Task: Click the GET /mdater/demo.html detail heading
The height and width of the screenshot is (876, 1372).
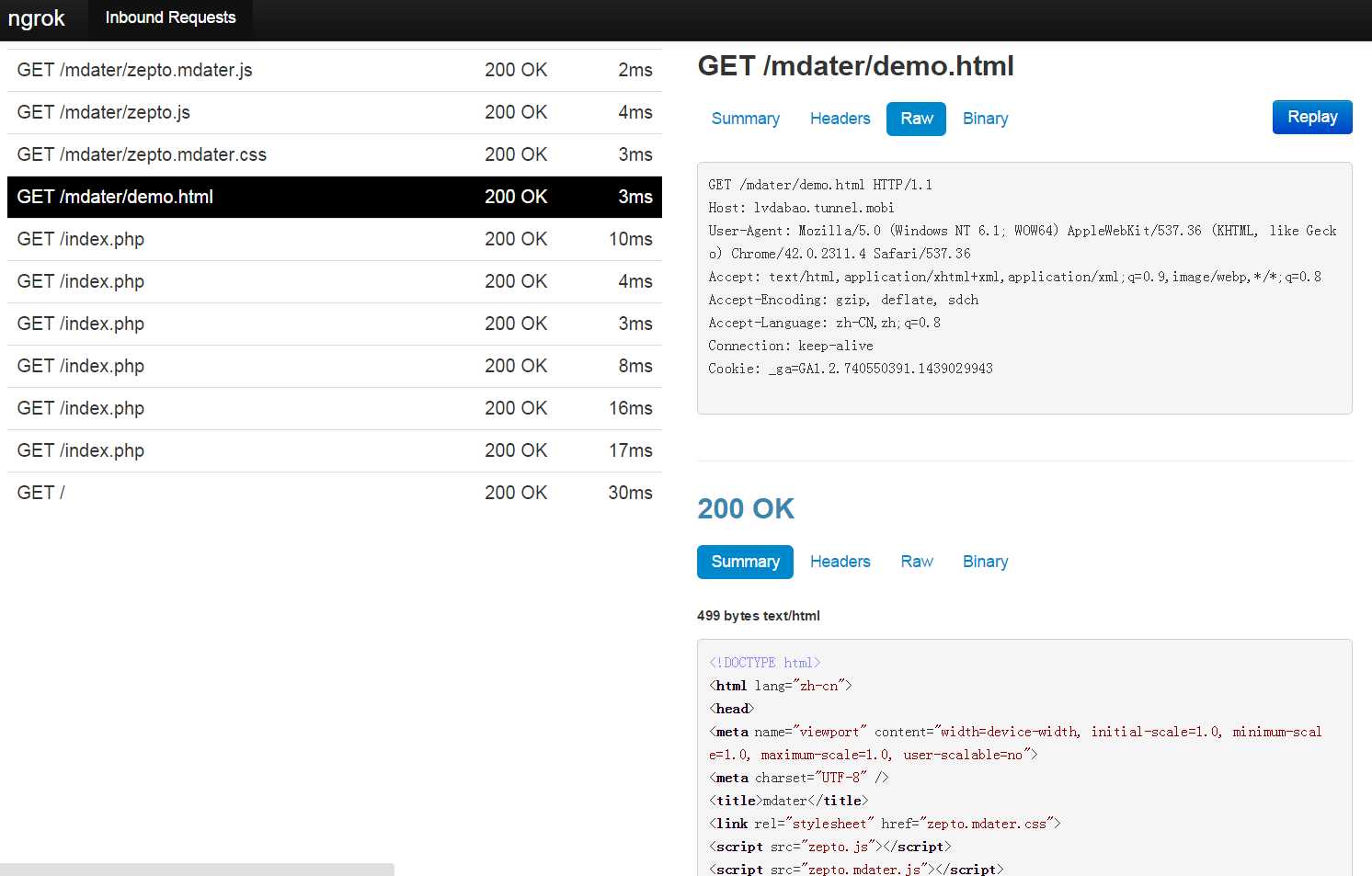Action: (x=855, y=66)
